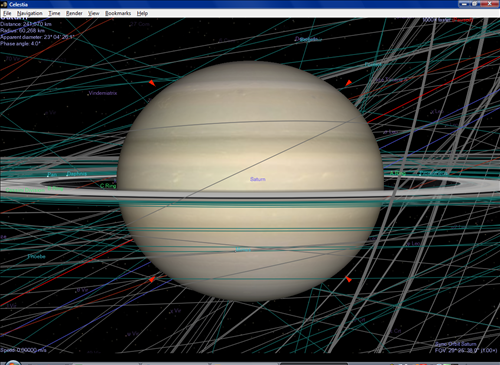
Task: Open the View menu
Action: (x=94, y=13)
